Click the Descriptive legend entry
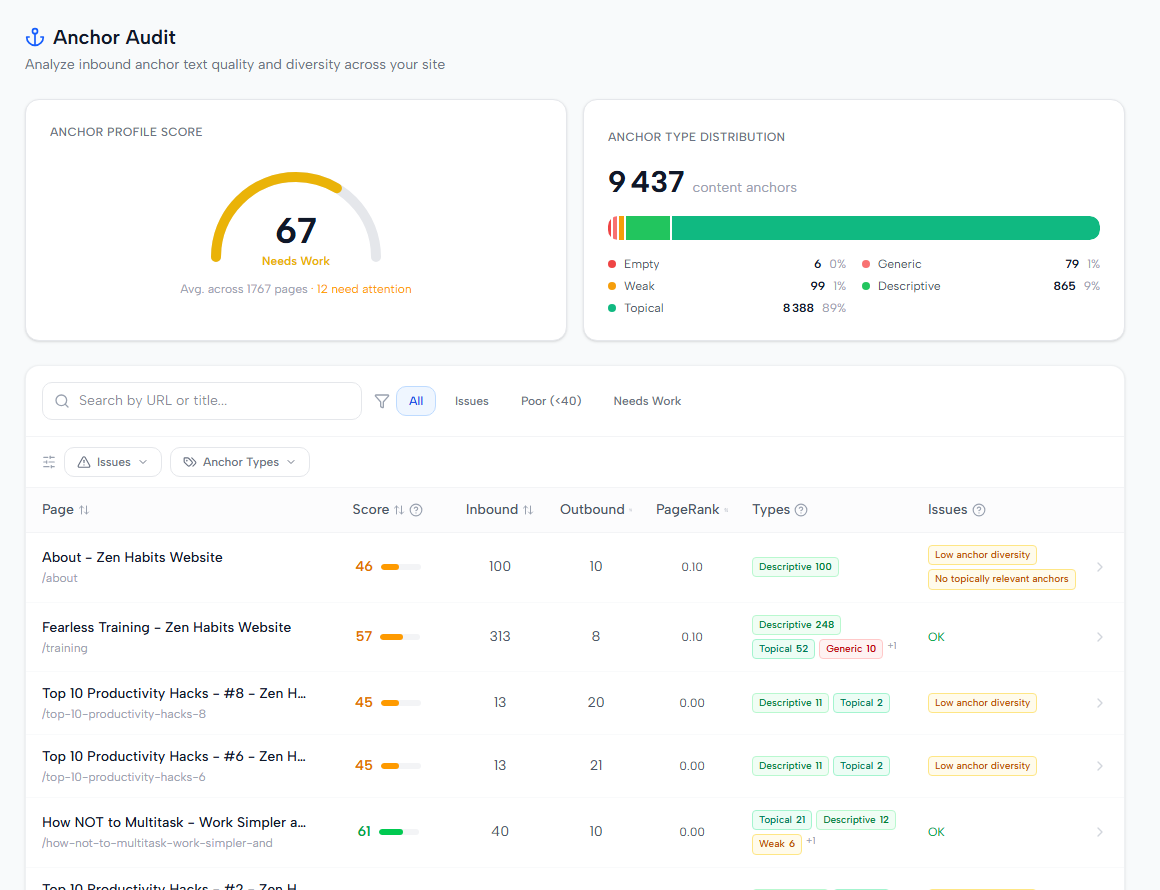The height and width of the screenshot is (890, 1160). point(981,286)
